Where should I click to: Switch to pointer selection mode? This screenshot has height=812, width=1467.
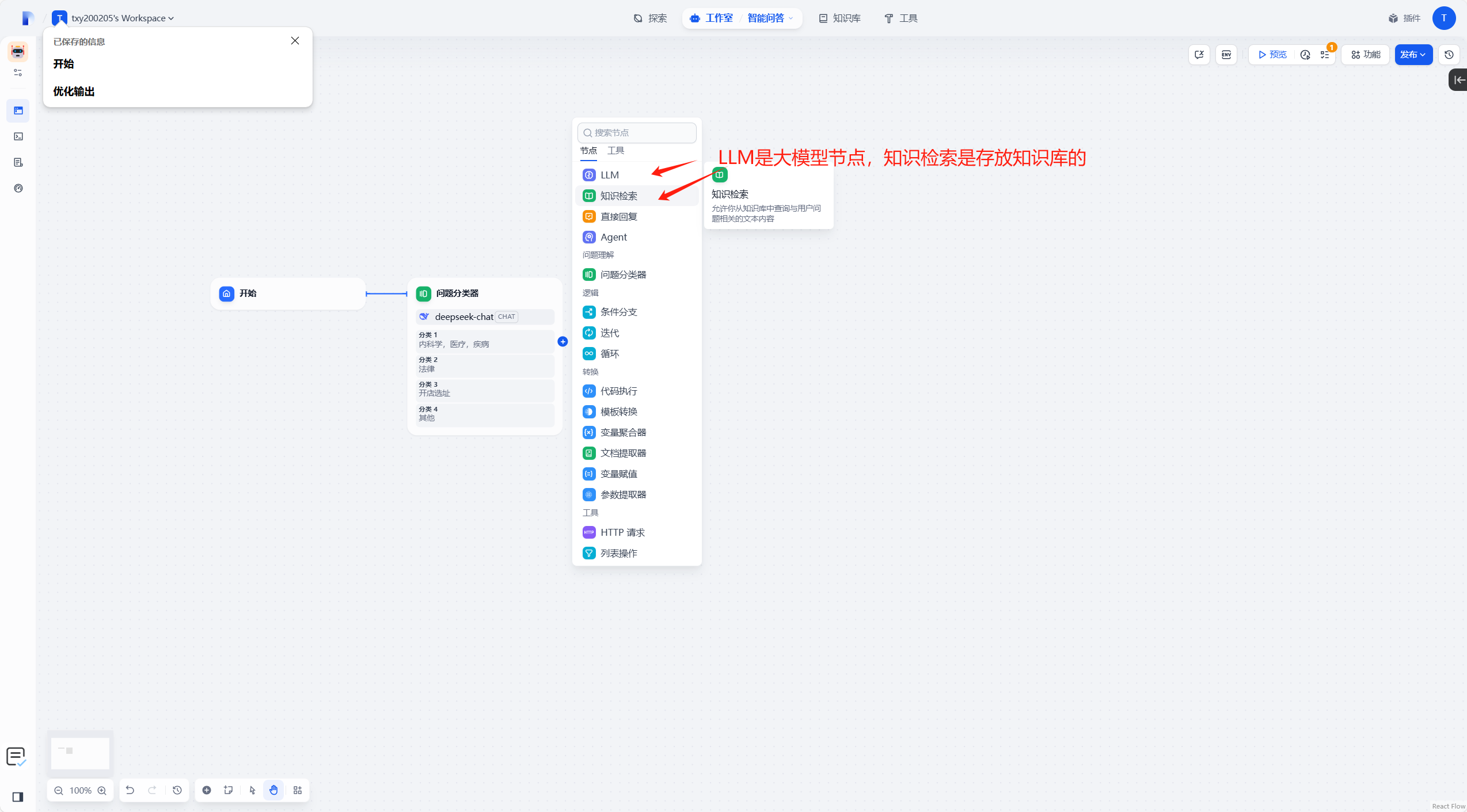pyautogui.click(x=252, y=790)
